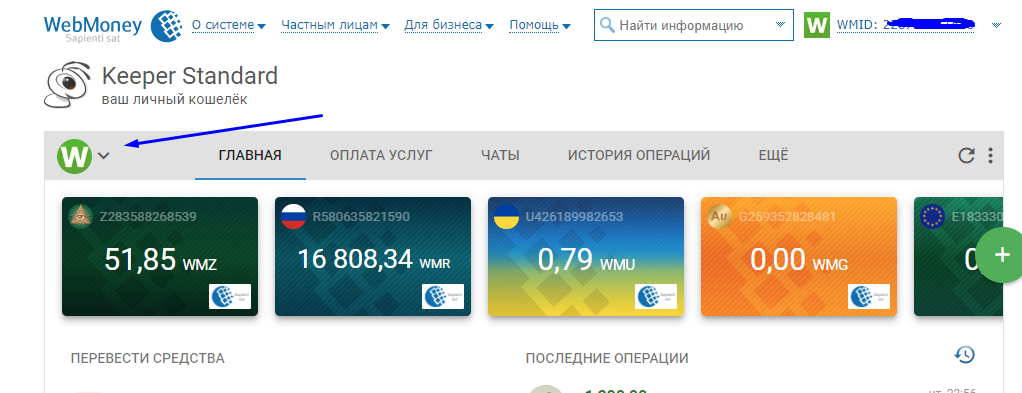This screenshot has height=393, width=1022.
Task: Click the green W avatar in the Keeper toolbar
Action: [74, 156]
